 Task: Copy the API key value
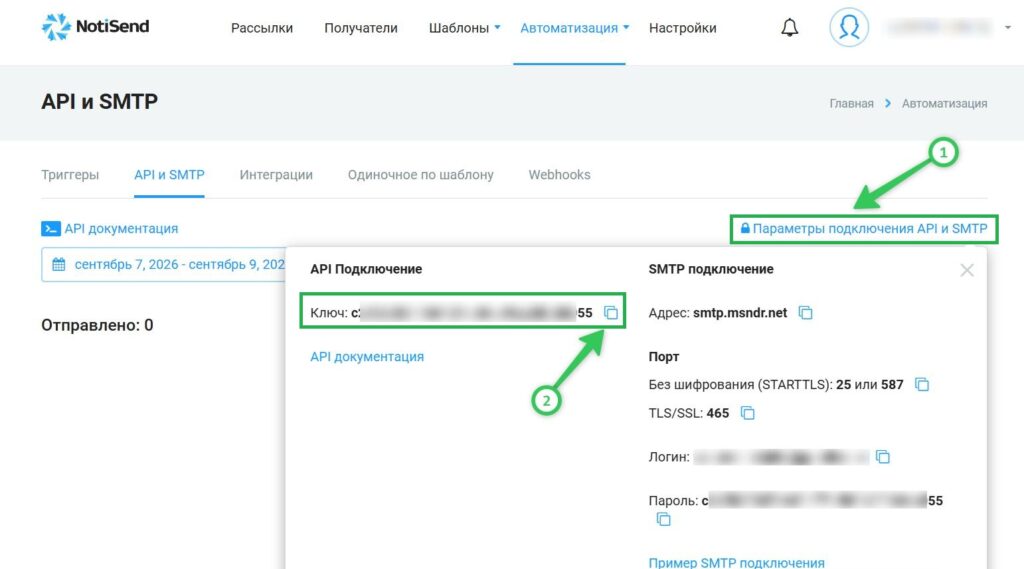tap(611, 313)
